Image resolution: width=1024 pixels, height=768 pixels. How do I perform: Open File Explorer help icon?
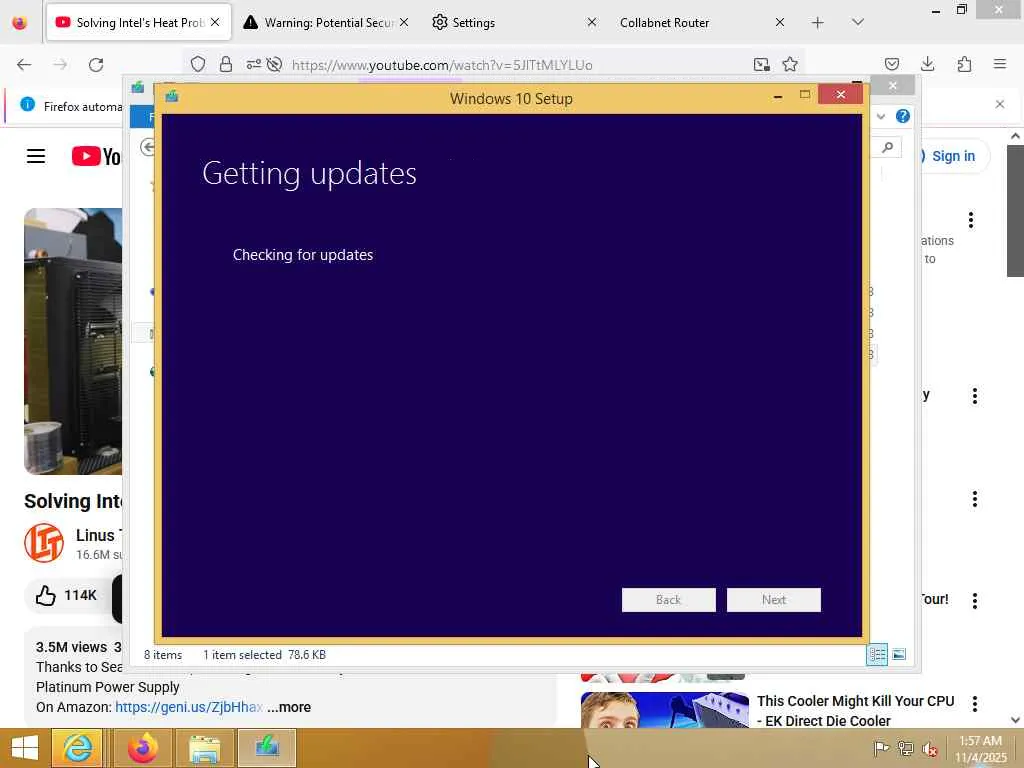coord(903,116)
